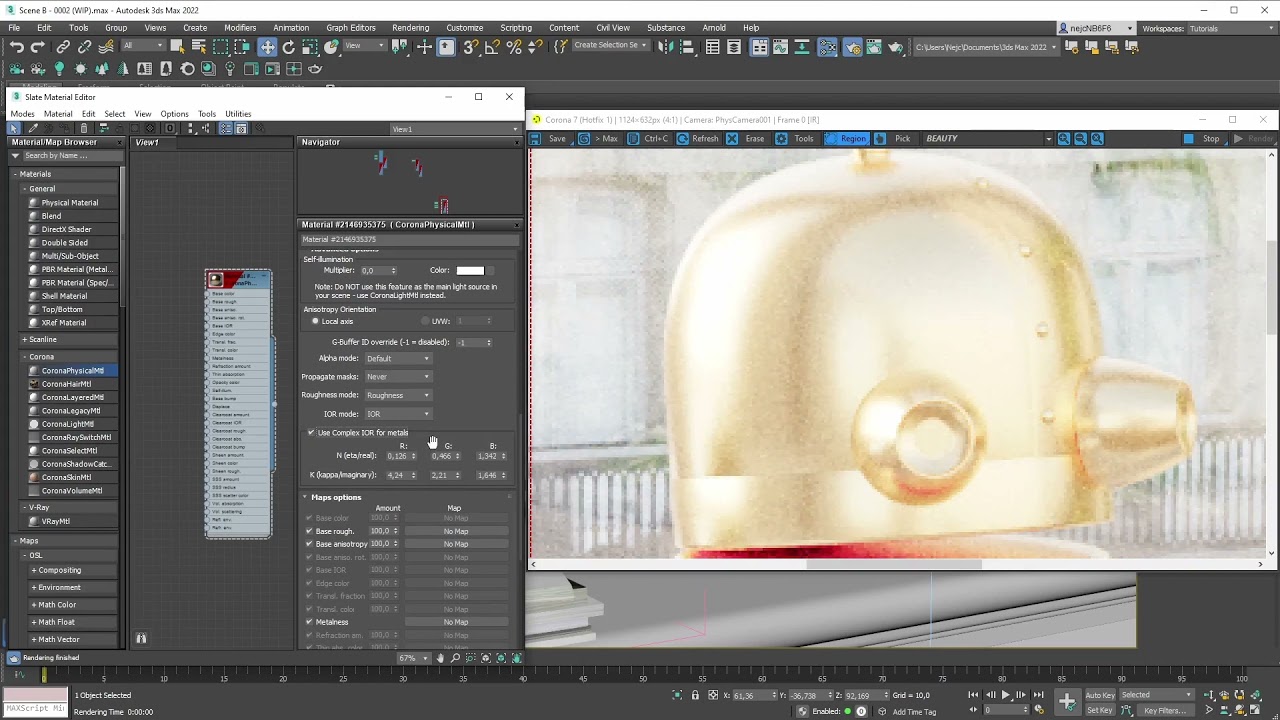Click the Metalness No Map button
Viewport: 1280px width, 720px height.
456,622
